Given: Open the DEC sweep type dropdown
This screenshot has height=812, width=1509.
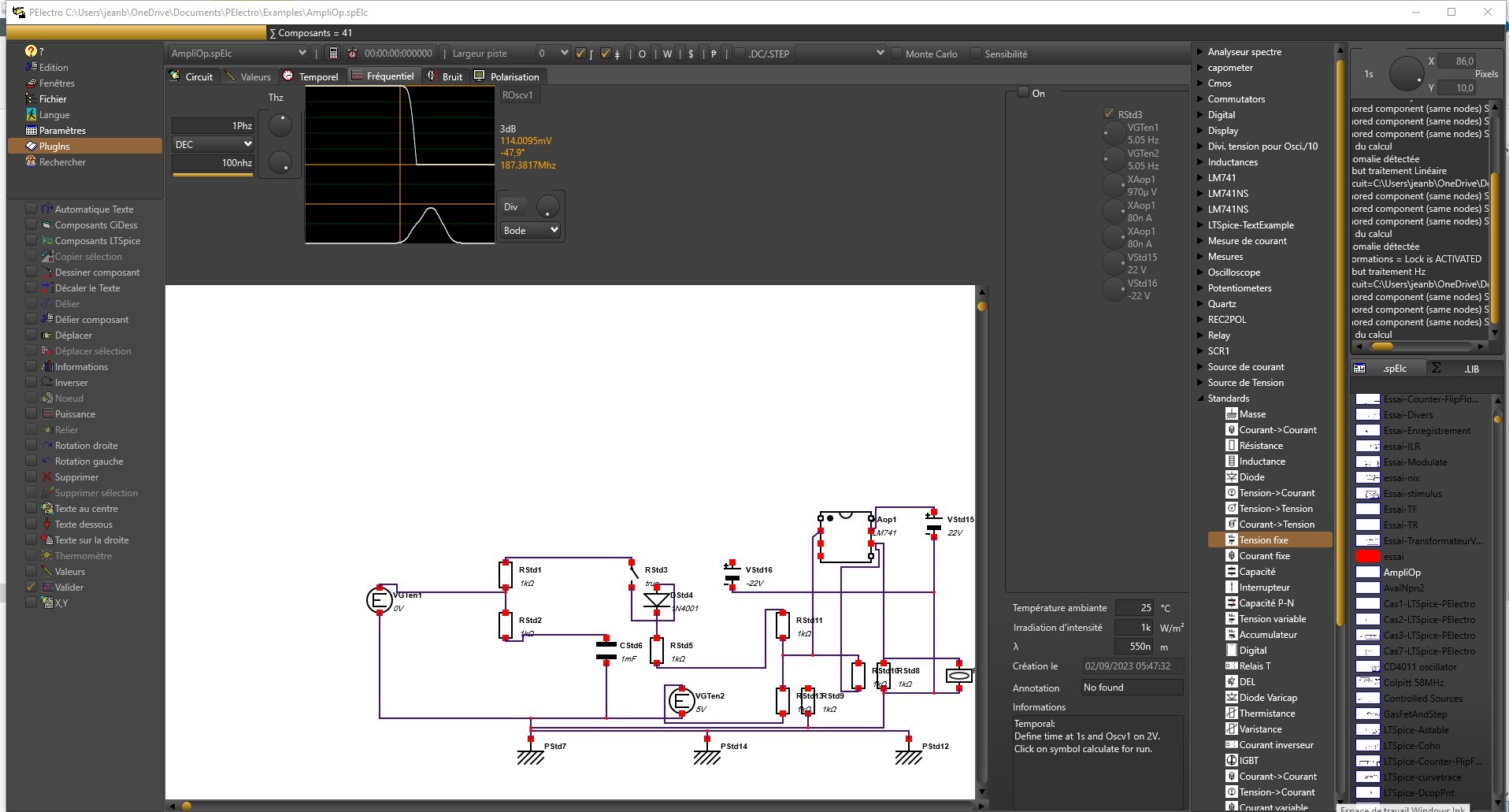Looking at the screenshot, I should coord(213,144).
